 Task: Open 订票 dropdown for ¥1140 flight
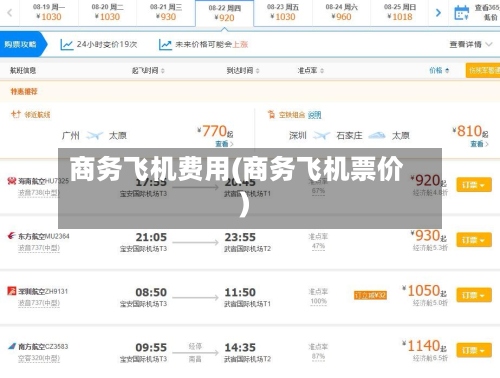[474, 350]
